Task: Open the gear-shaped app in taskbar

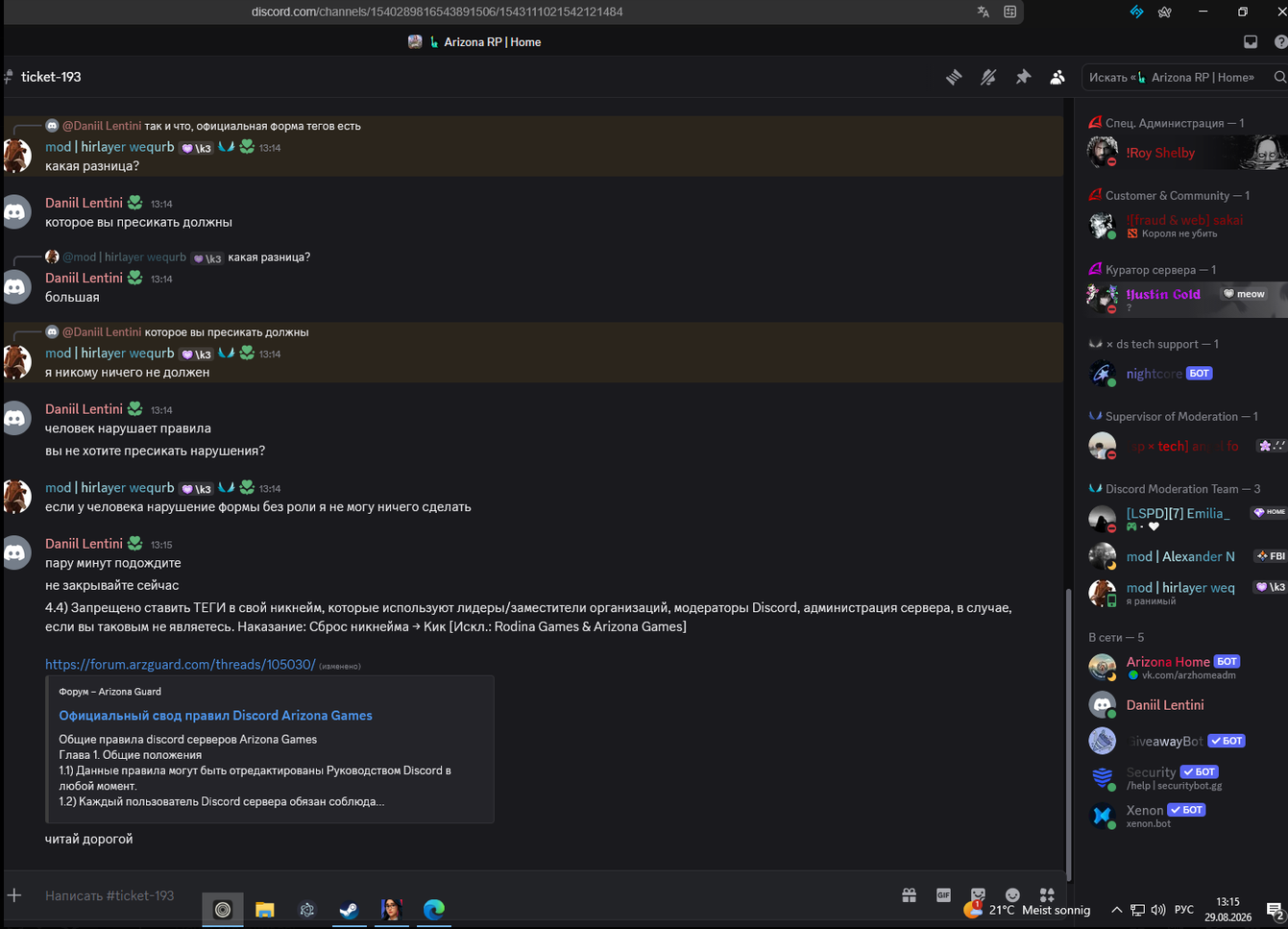Action: [307, 909]
